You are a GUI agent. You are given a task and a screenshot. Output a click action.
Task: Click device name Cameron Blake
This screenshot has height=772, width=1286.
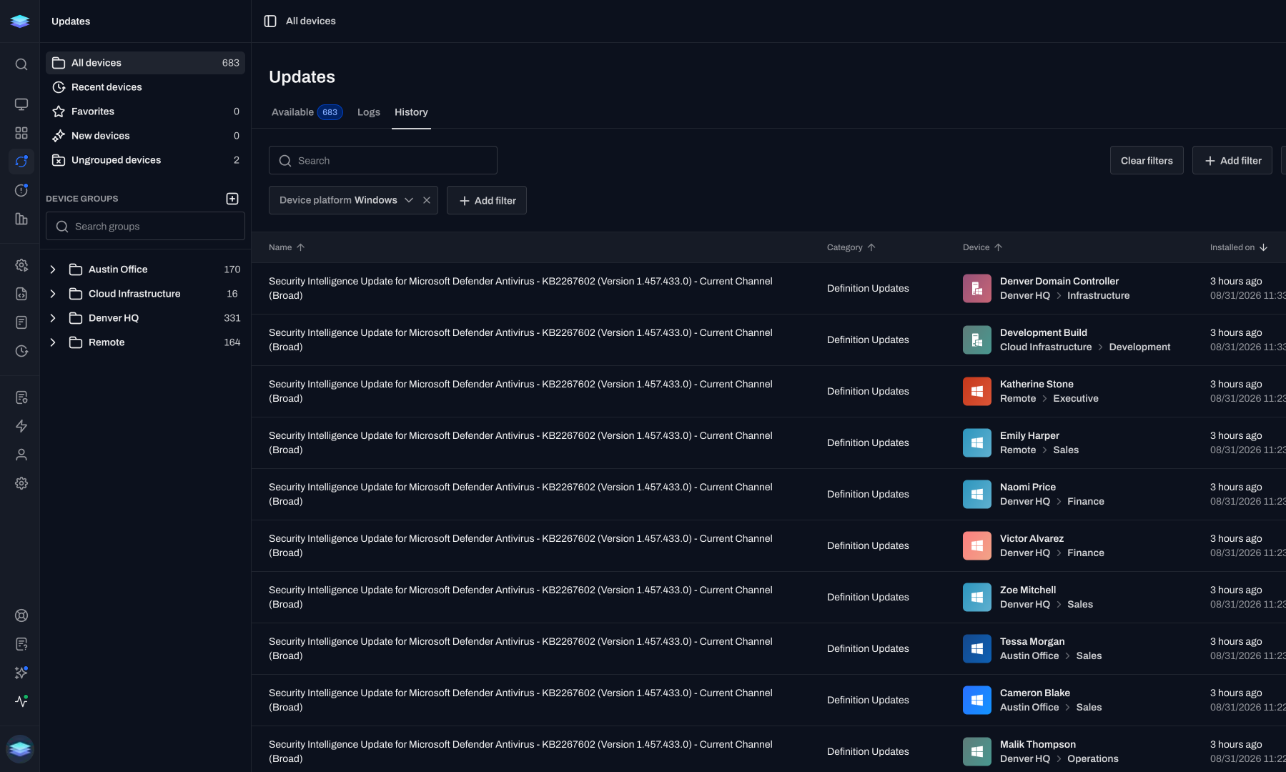coord(1034,693)
